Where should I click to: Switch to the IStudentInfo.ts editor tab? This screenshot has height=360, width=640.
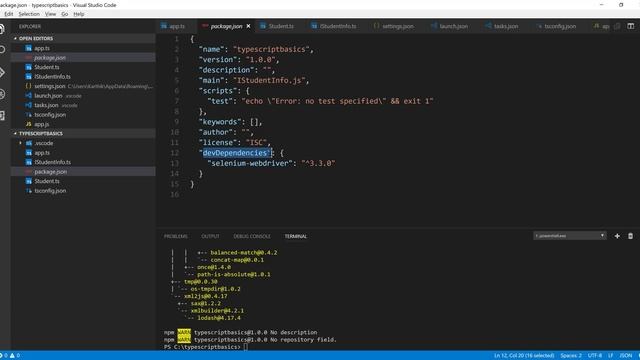coord(338,26)
